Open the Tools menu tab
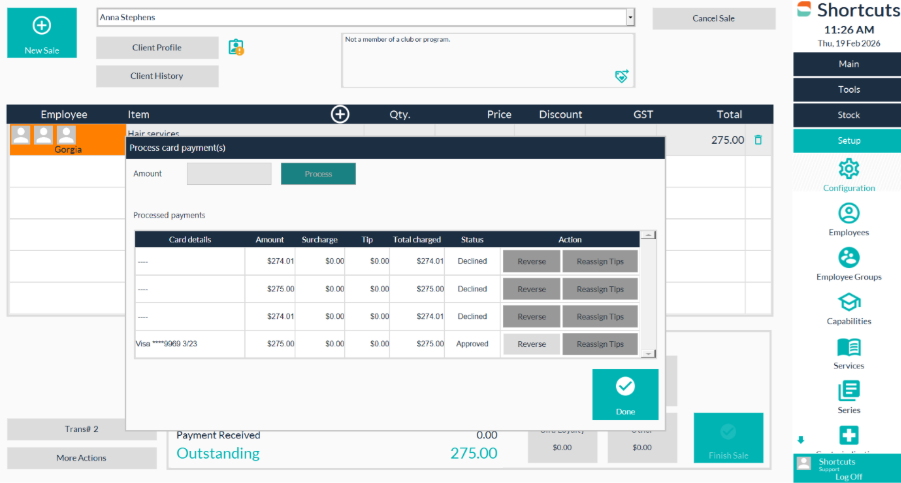The width and height of the screenshot is (901, 483). (848, 90)
